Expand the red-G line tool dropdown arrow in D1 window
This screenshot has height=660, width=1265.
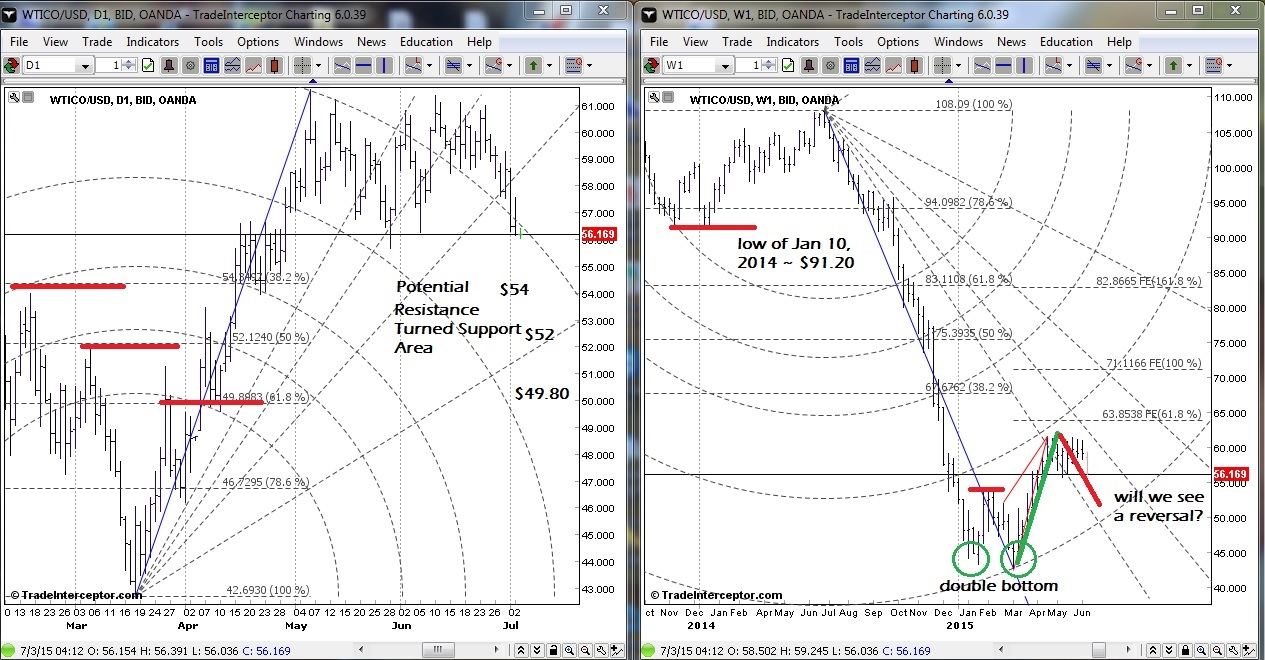[x=510, y=65]
